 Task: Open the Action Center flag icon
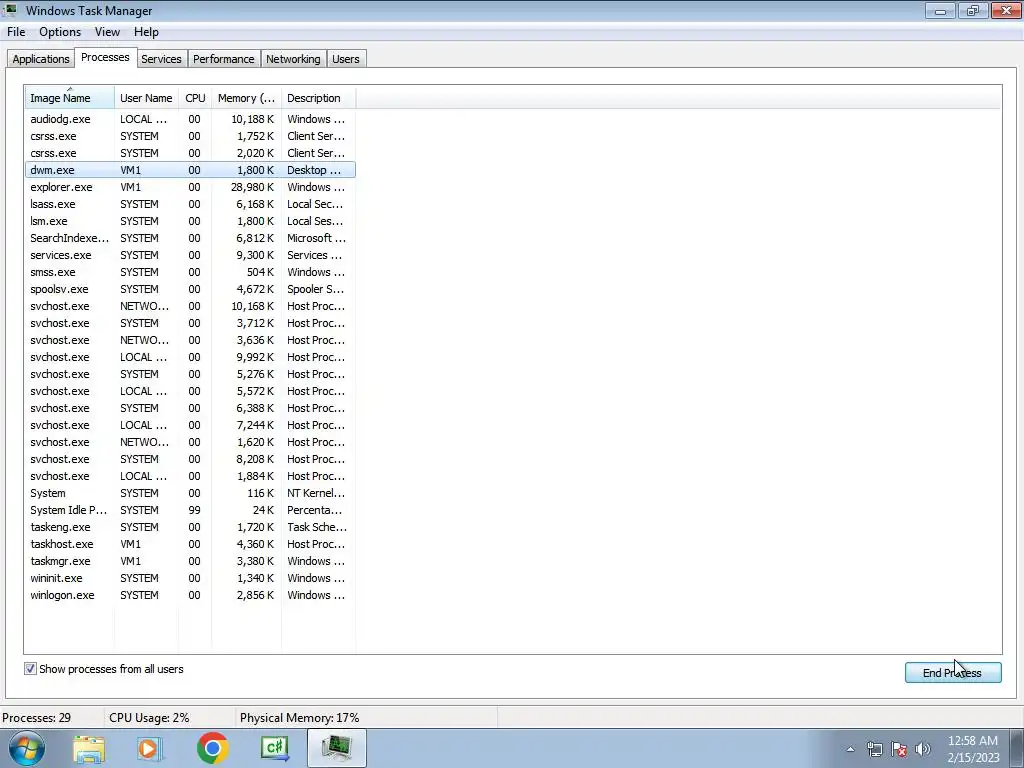tap(899, 750)
